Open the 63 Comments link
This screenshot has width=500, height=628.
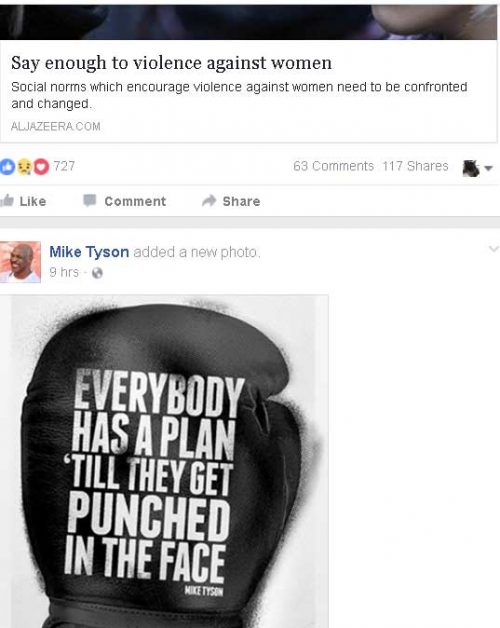[333, 166]
